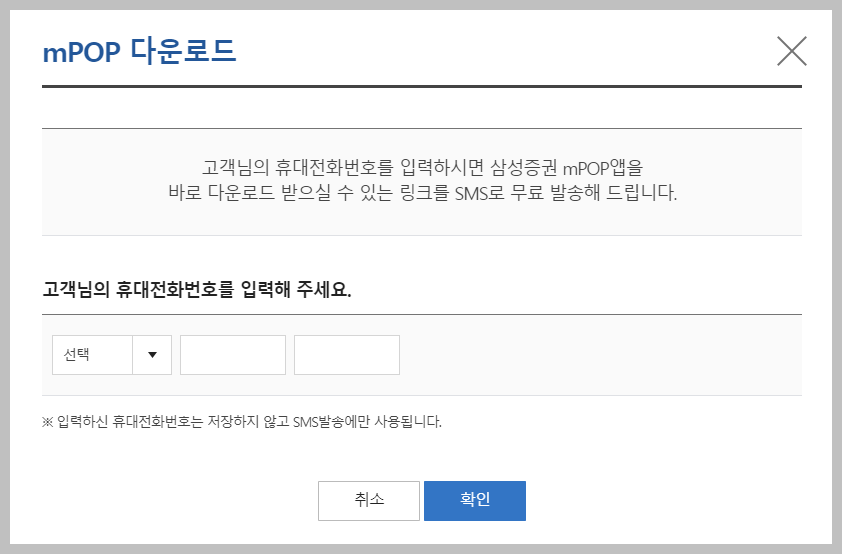Click the line about SMS로 무료 발송
This screenshot has height=554, width=842.
coord(422,192)
